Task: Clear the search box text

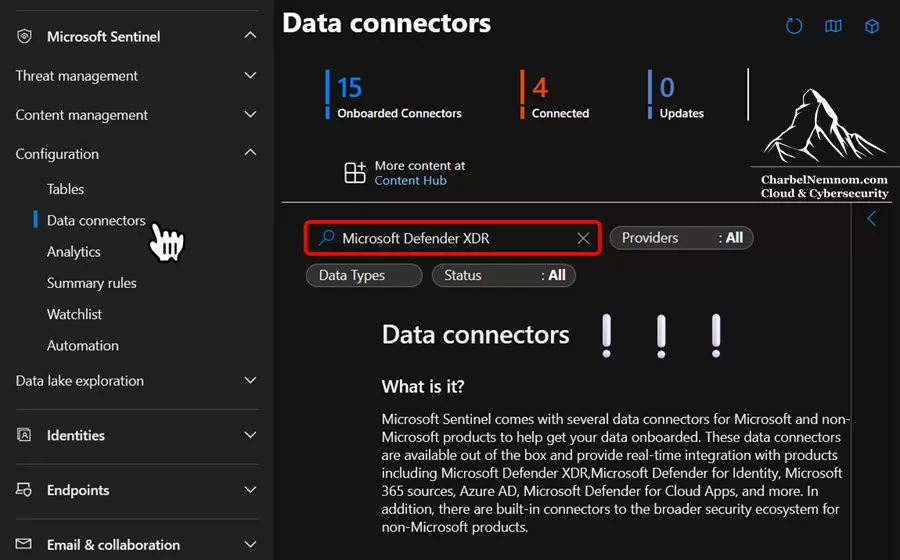Action: (583, 238)
